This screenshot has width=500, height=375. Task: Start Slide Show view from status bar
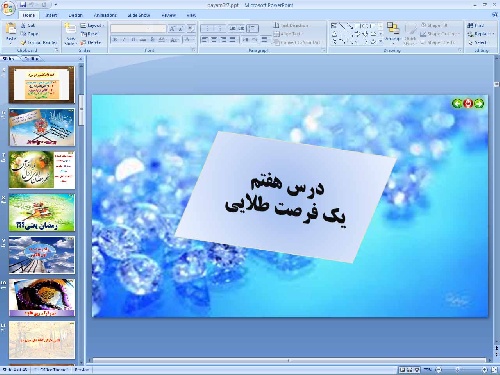tap(417, 370)
